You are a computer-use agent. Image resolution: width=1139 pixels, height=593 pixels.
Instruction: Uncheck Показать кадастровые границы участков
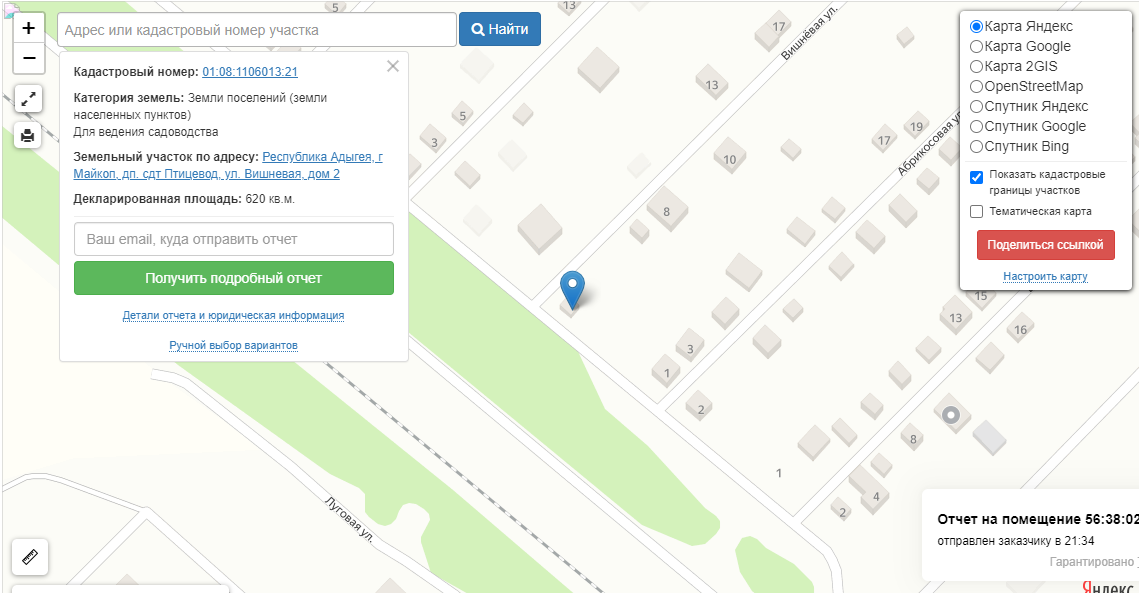coord(976,177)
